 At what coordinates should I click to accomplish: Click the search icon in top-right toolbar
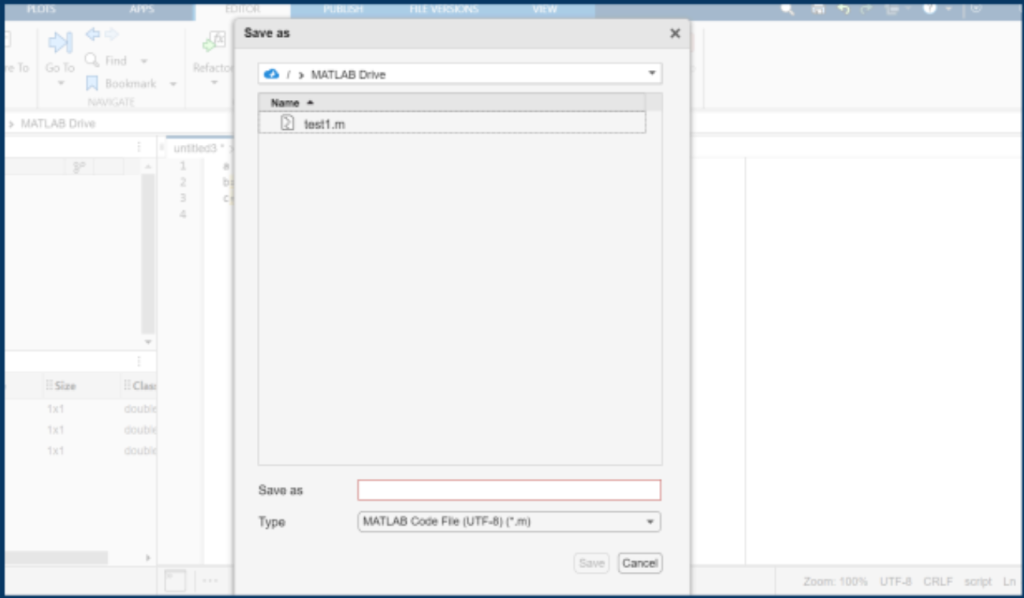click(x=788, y=9)
